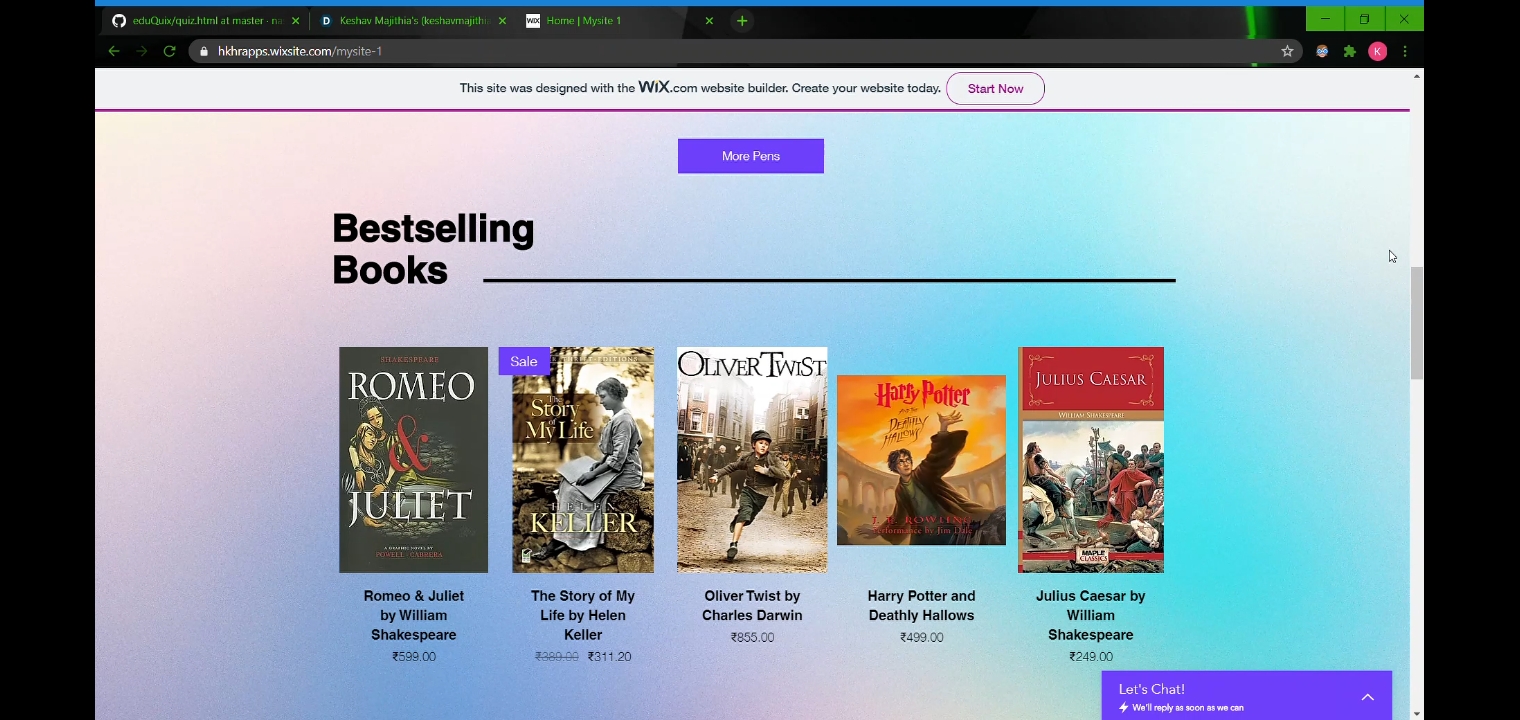Open the Let's Chat box
The width and height of the screenshot is (1520, 720).
pos(1247,696)
